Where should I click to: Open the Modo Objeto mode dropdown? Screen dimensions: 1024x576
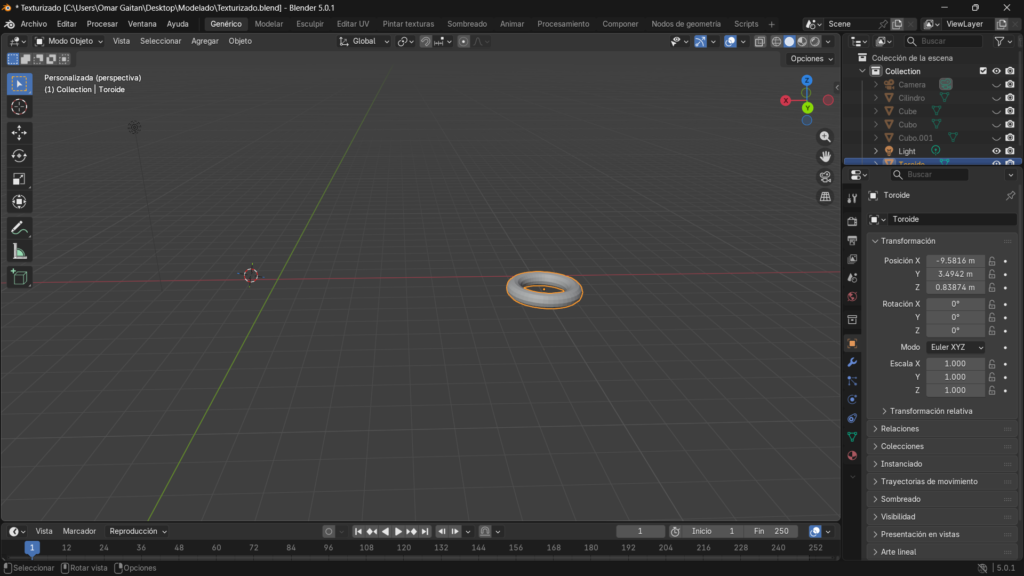click(70, 41)
